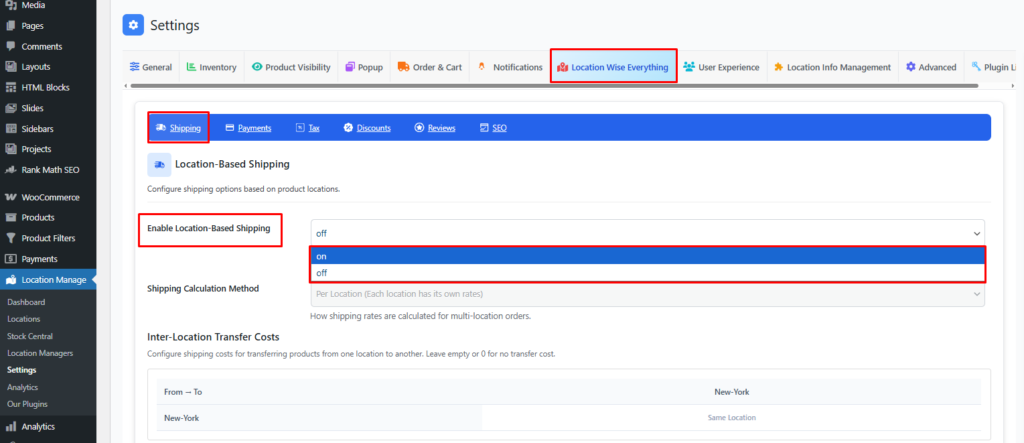Select the "on" option in dropdown list

(646, 256)
